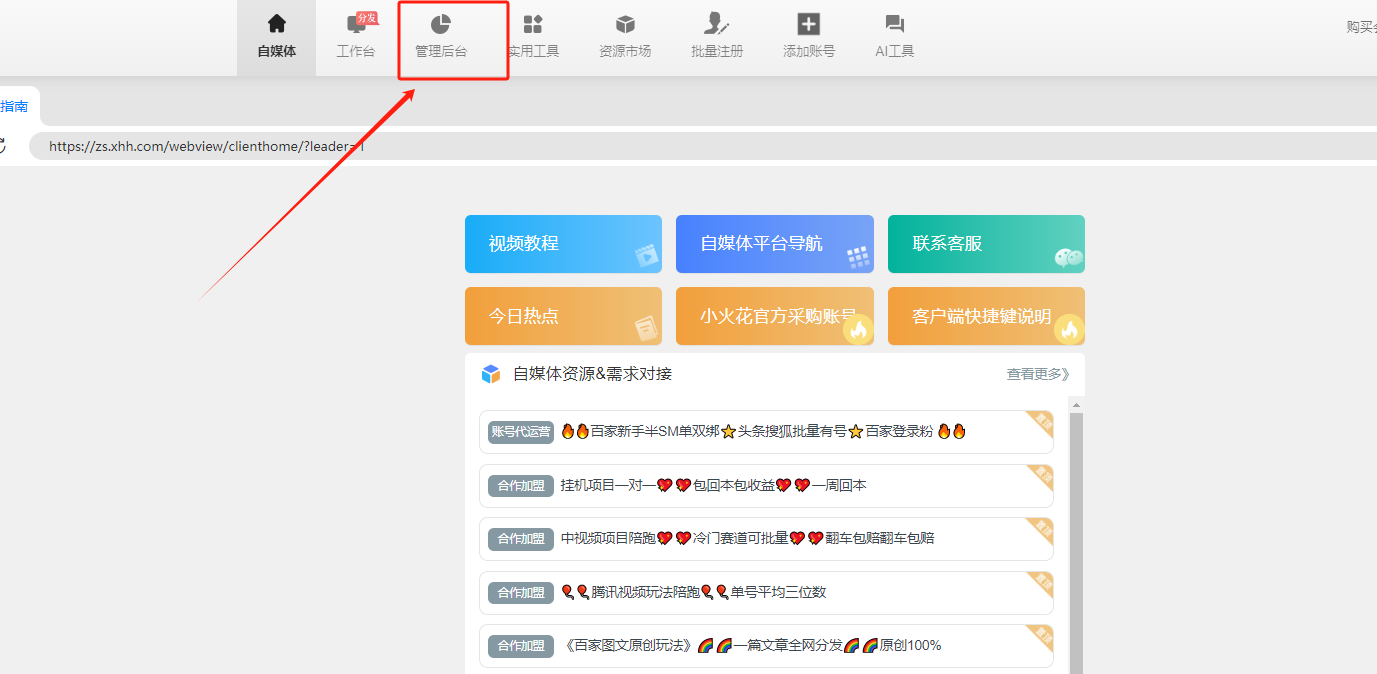Open 小火花官方采购账号 card

click(x=775, y=316)
